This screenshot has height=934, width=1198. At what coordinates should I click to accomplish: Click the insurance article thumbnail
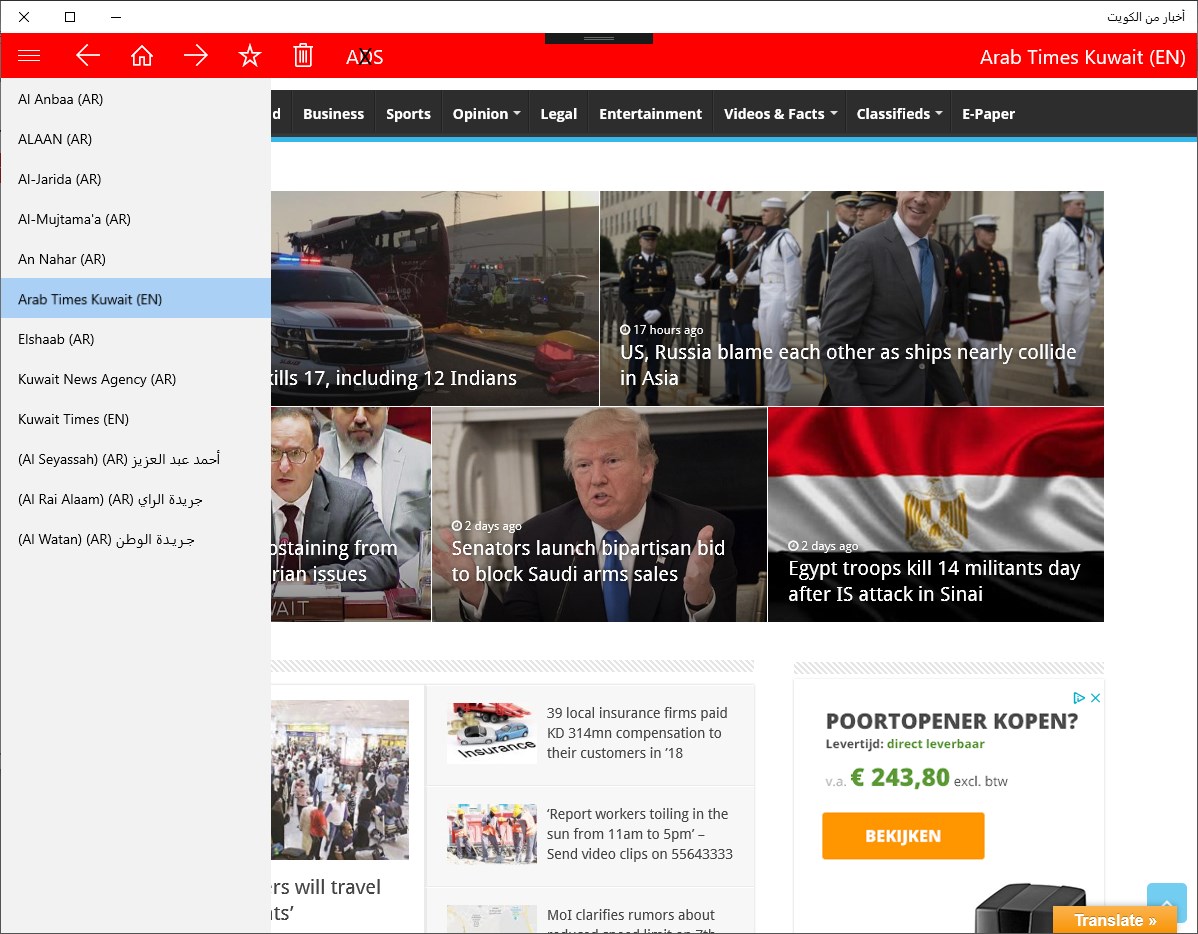(492, 733)
